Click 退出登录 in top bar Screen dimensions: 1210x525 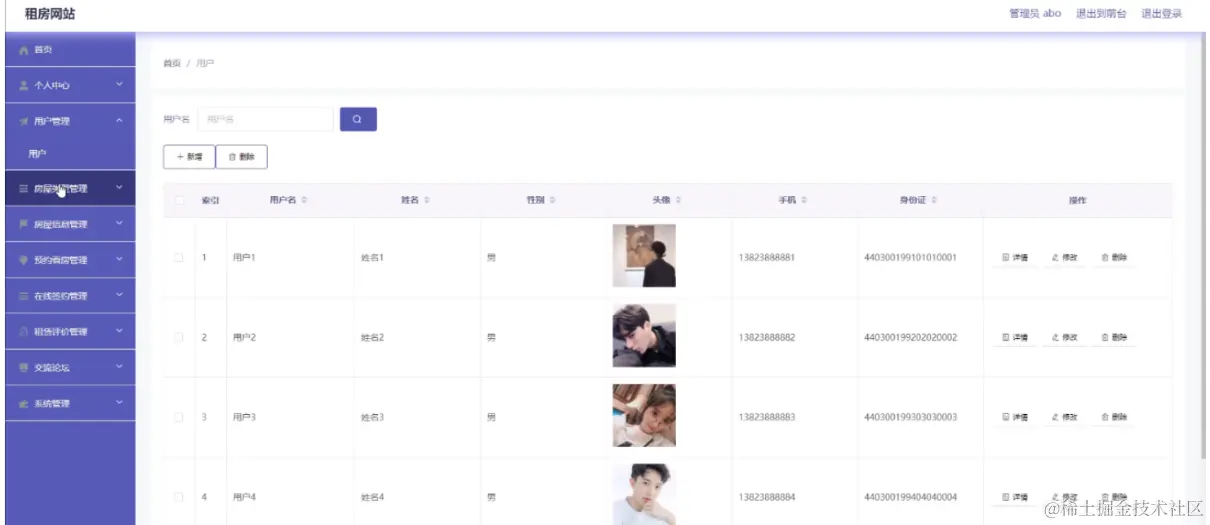(x=1162, y=14)
